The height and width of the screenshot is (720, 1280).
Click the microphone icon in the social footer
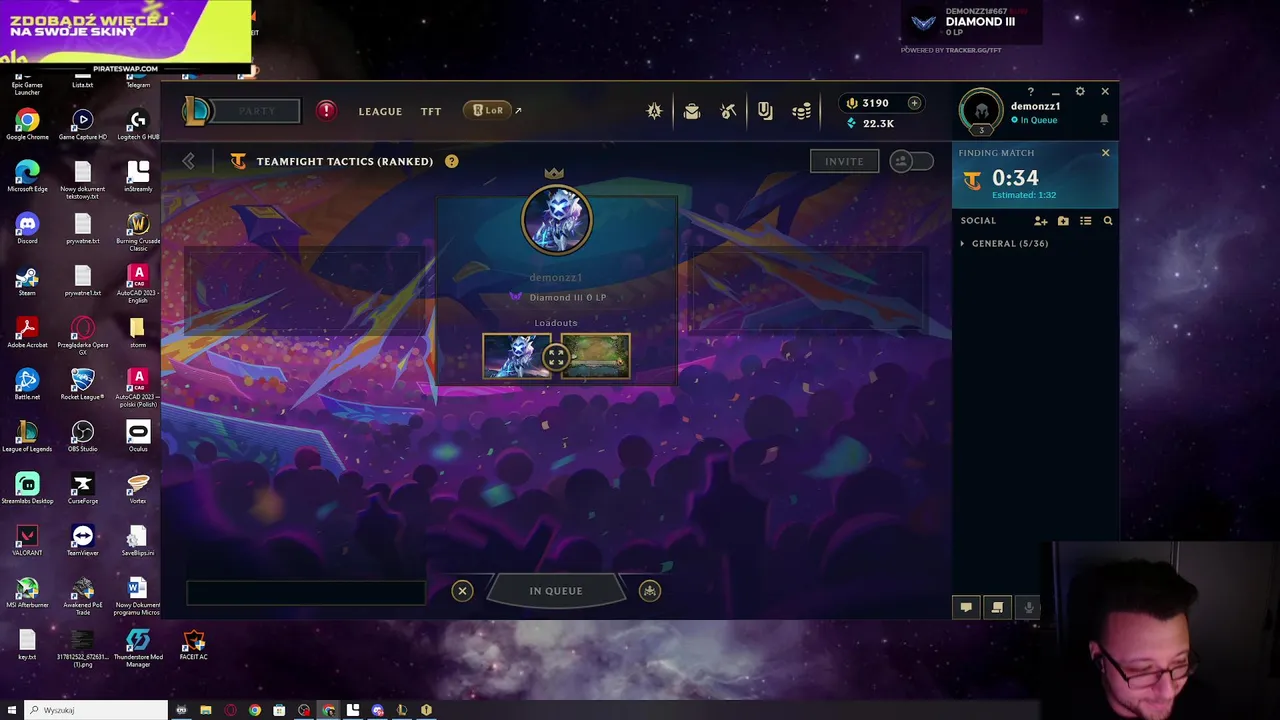pyautogui.click(x=1029, y=607)
